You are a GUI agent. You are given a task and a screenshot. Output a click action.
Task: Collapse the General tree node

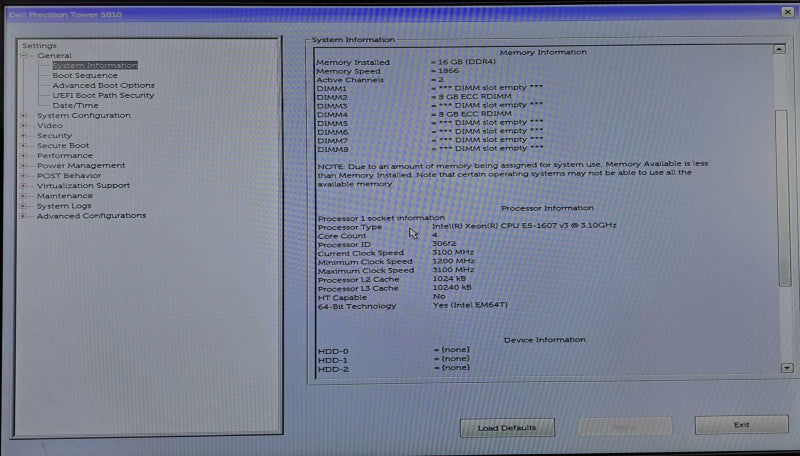(23, 55)
